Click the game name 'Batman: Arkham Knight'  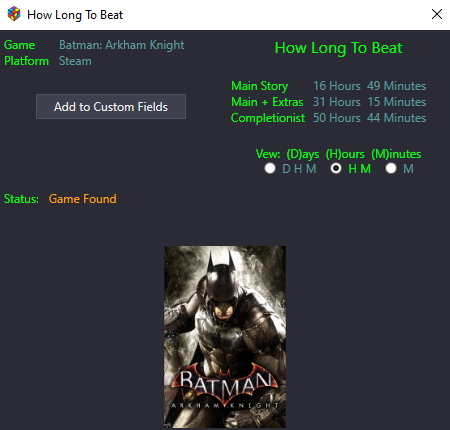click(x=122, y=45)
